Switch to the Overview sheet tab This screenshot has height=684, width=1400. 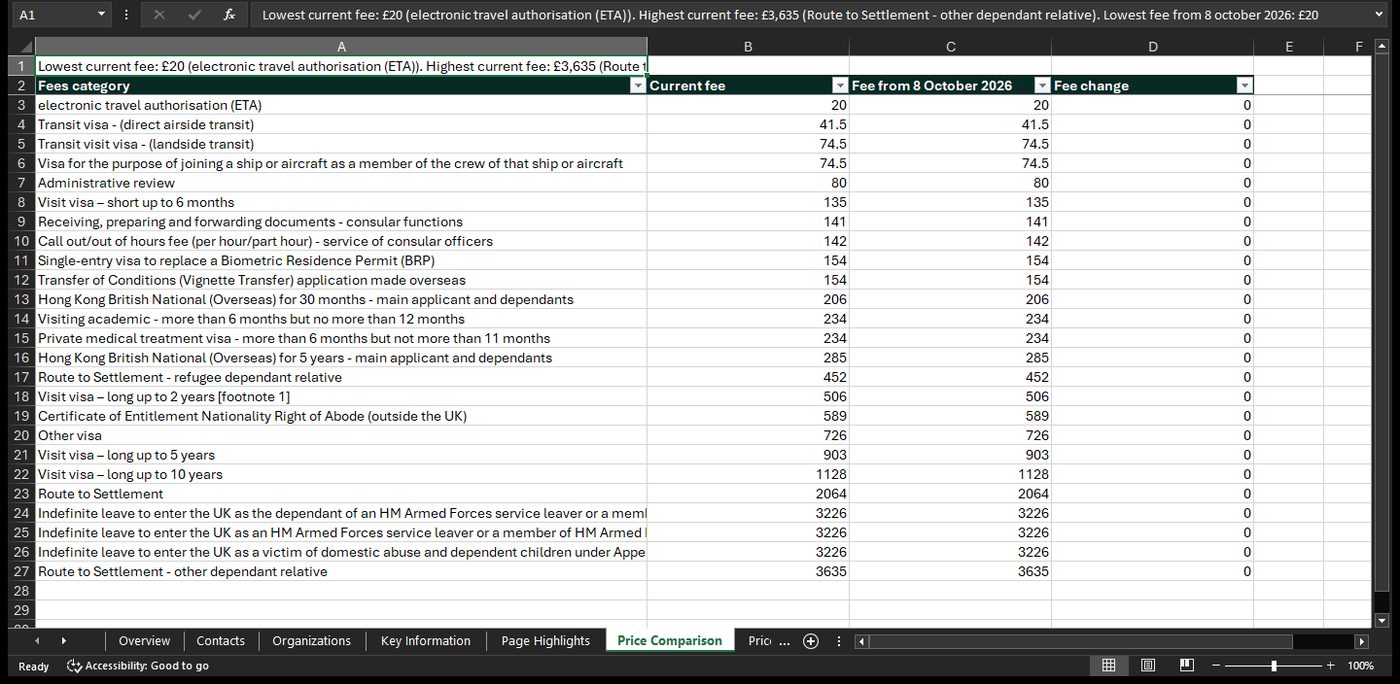[x=144, y=641]
